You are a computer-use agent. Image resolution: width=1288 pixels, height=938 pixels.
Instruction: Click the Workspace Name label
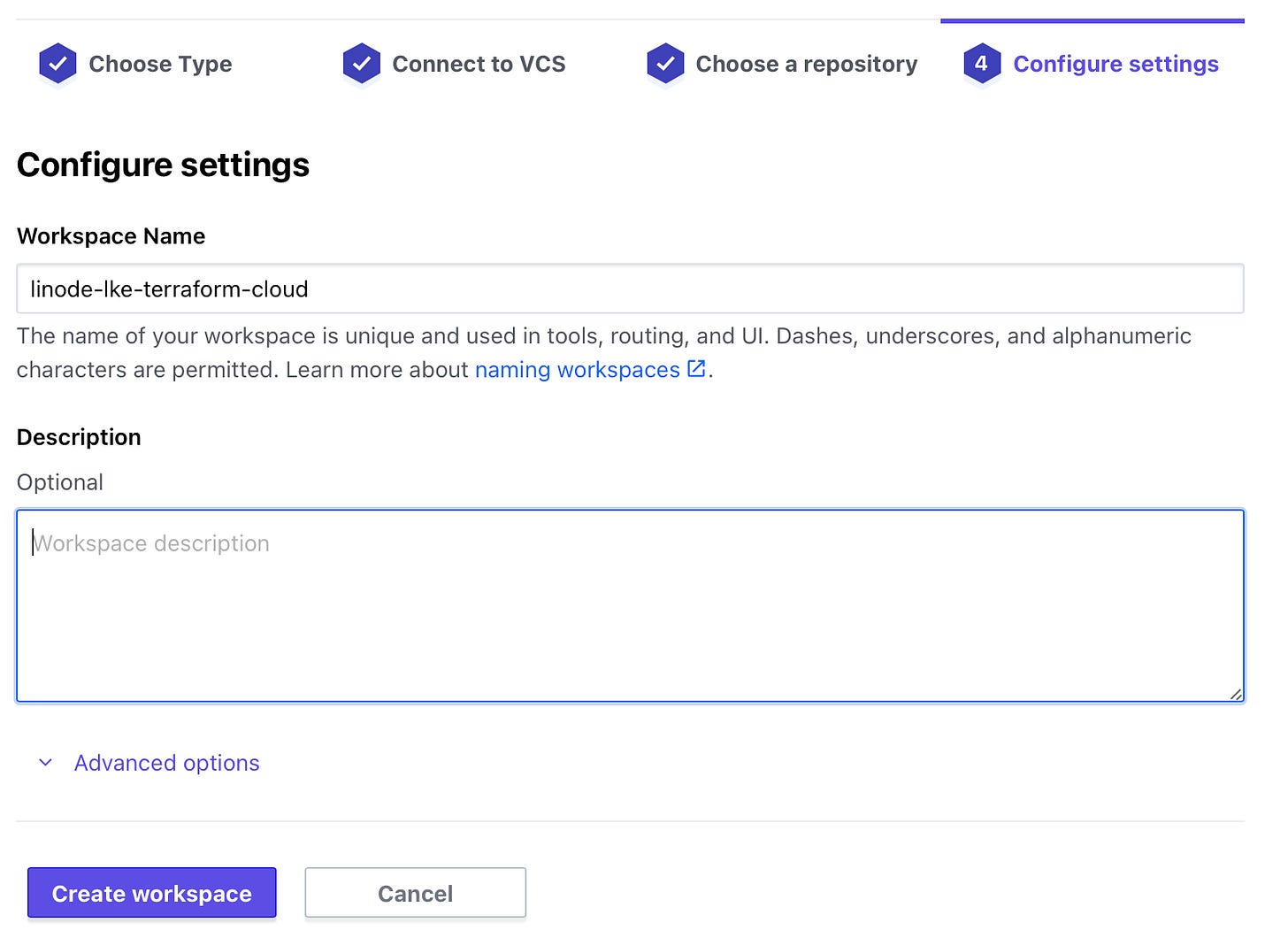coord(111,236)
